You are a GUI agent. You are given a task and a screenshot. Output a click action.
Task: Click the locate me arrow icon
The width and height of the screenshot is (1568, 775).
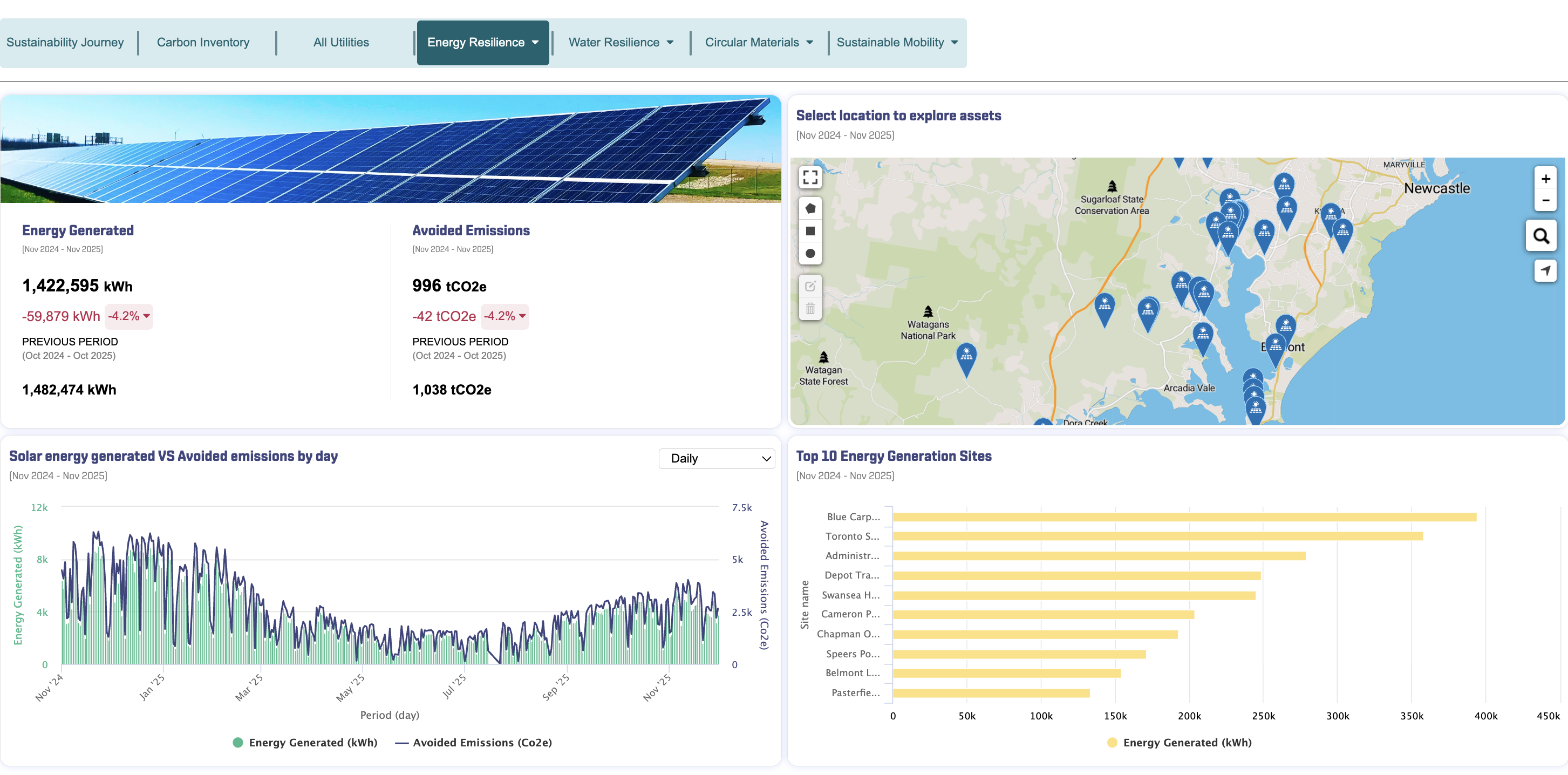click(x=1545, y=270)
